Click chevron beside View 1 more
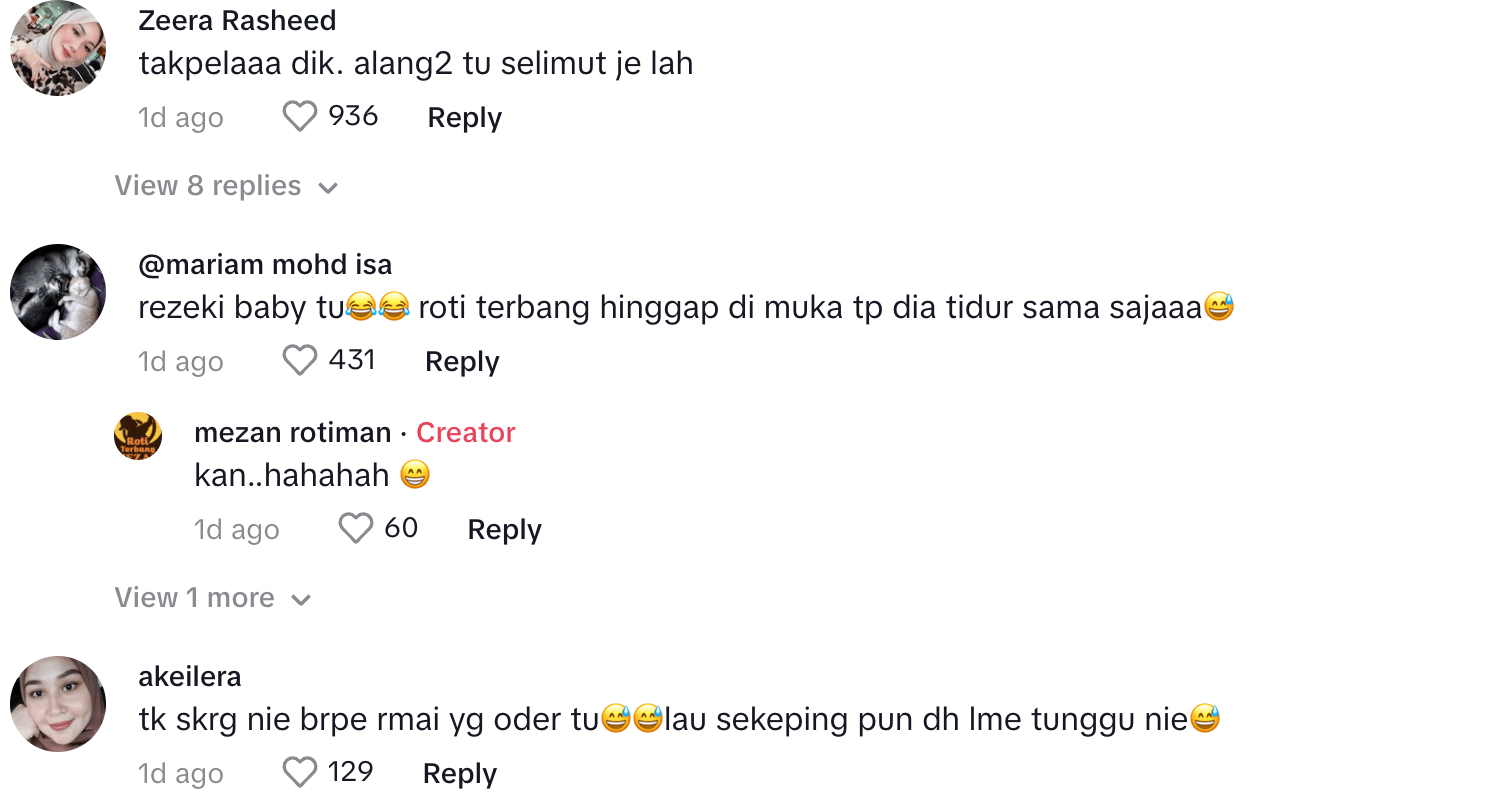This screenshot has width=1510, height=804. pyautogui.click(x=301, y=600)
